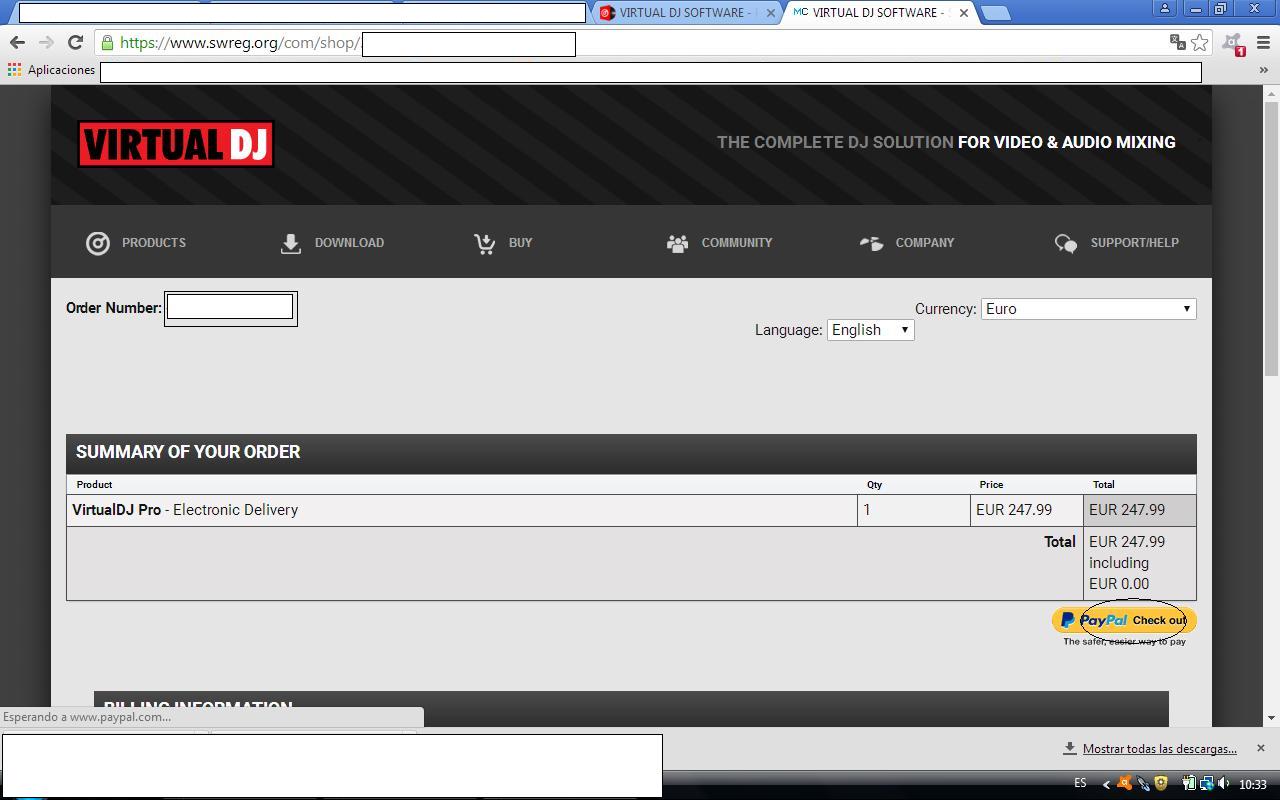Open the translate page icon

pos(1177,42)
